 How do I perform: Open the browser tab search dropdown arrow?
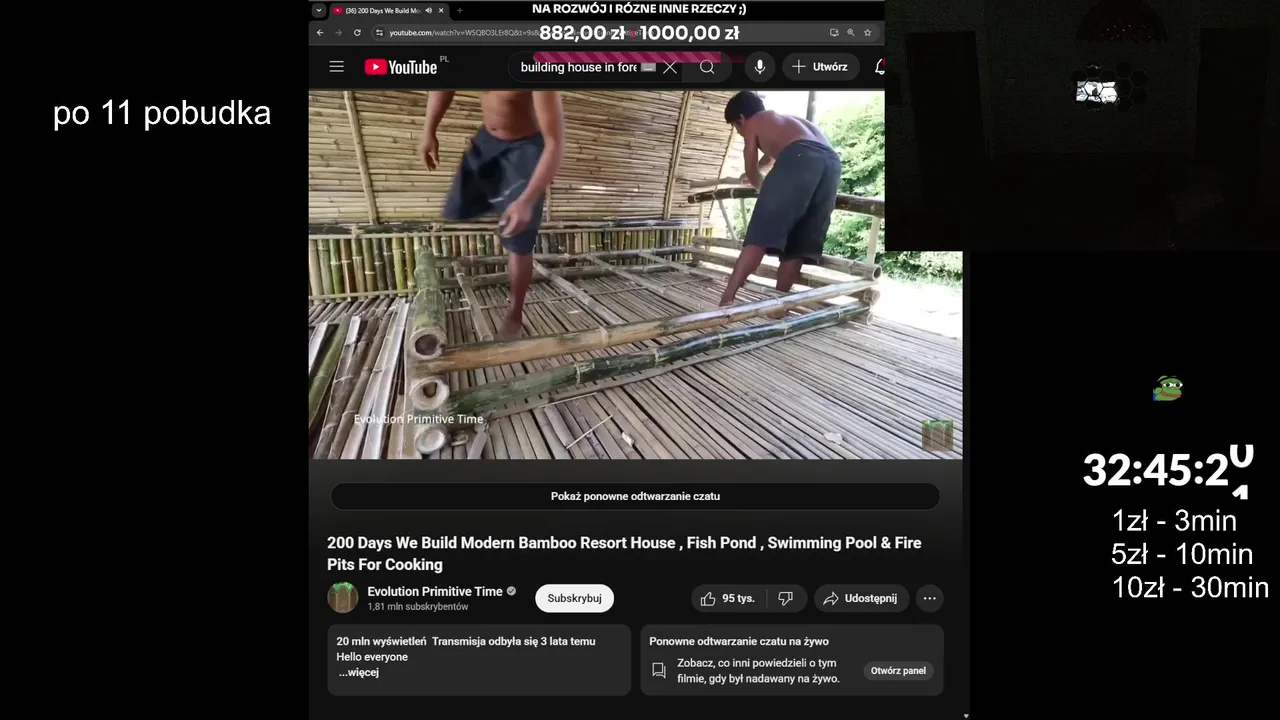319,10
